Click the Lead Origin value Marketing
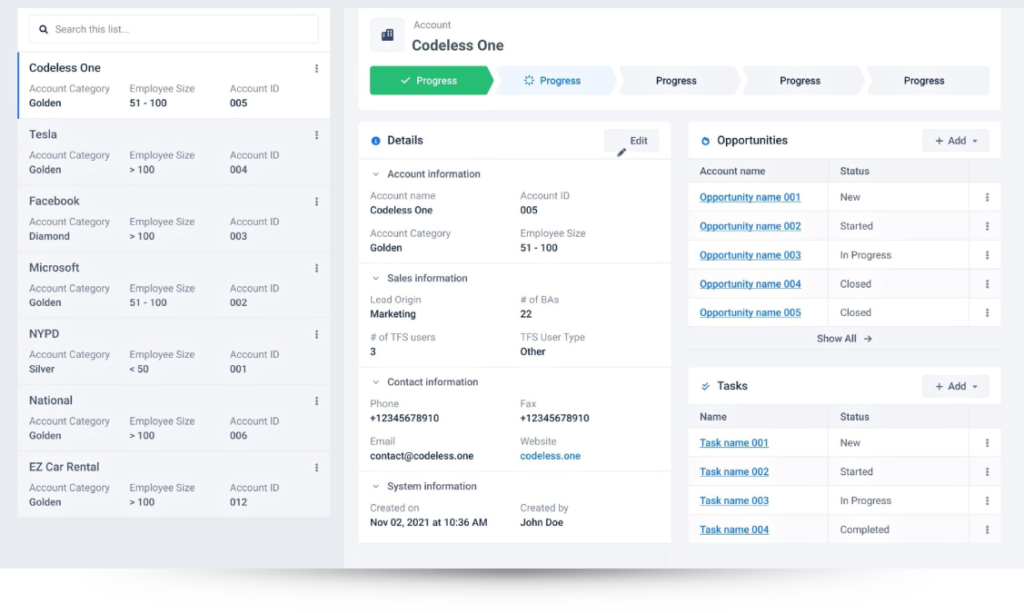Screen dimensions: 1024x613 [x=392, y=314]
